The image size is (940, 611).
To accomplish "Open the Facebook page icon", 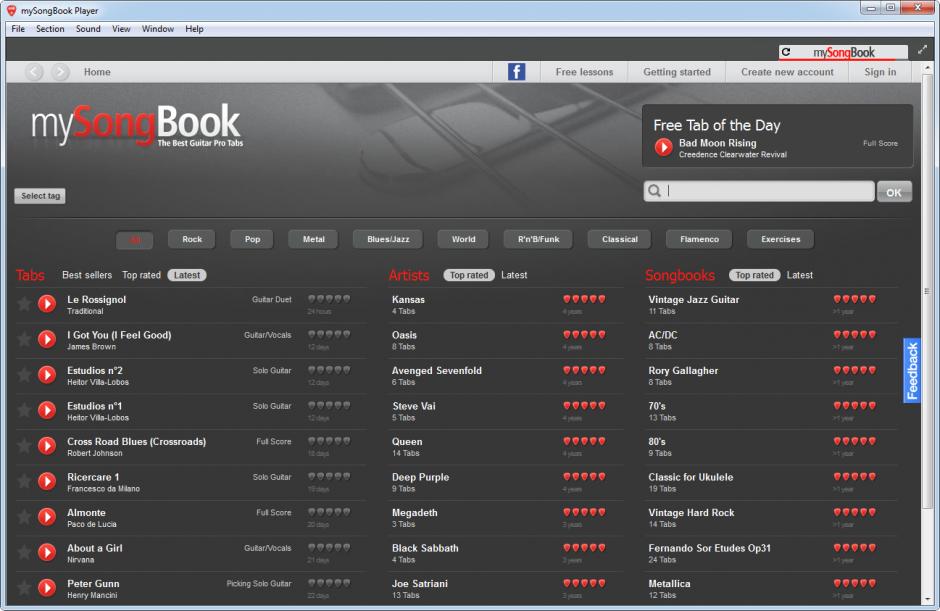I will (516, 72).
